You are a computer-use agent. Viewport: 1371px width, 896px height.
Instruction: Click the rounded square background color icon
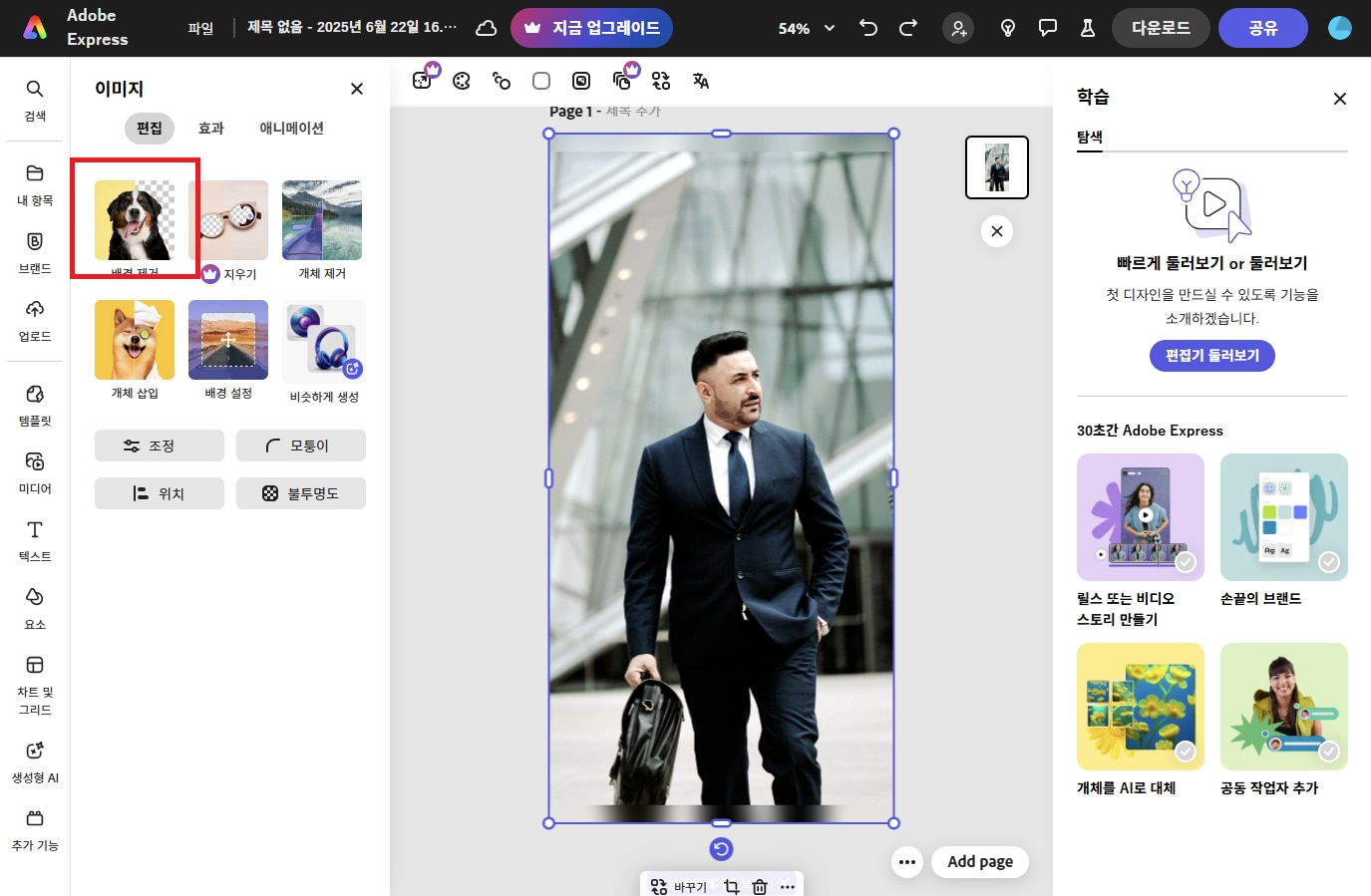(x=541, y=81)
